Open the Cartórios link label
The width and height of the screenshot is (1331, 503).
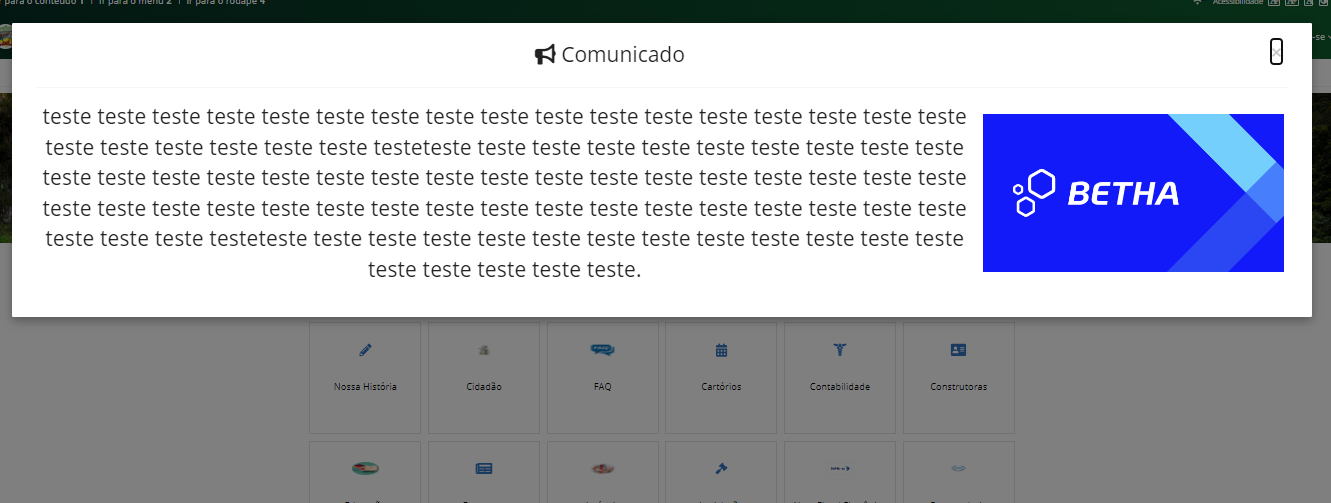click(721, 386)
